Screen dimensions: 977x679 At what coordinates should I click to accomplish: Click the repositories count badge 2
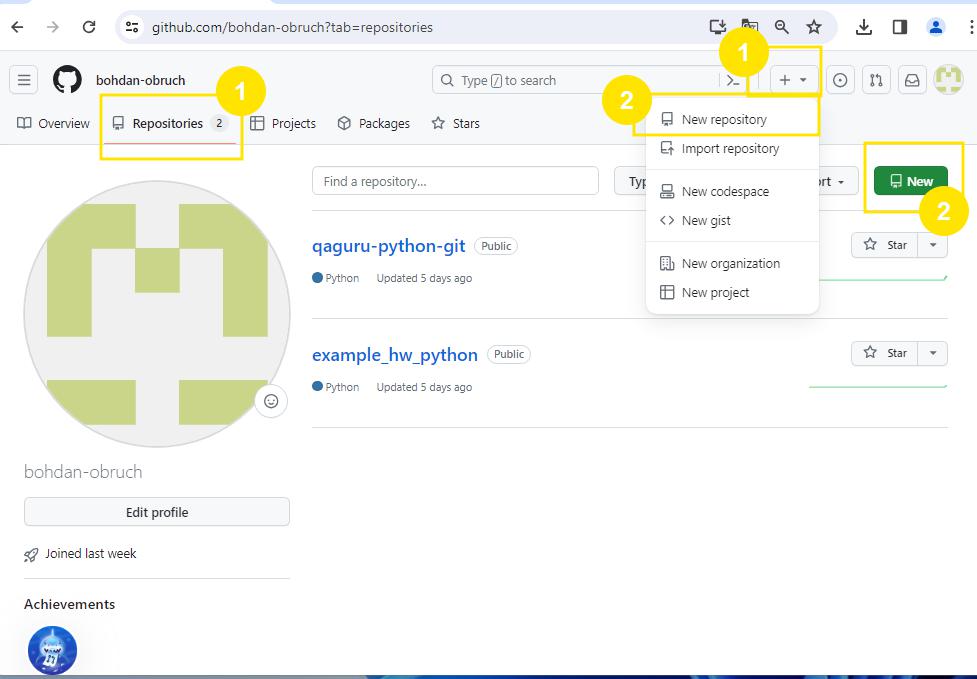click(219, 123)
